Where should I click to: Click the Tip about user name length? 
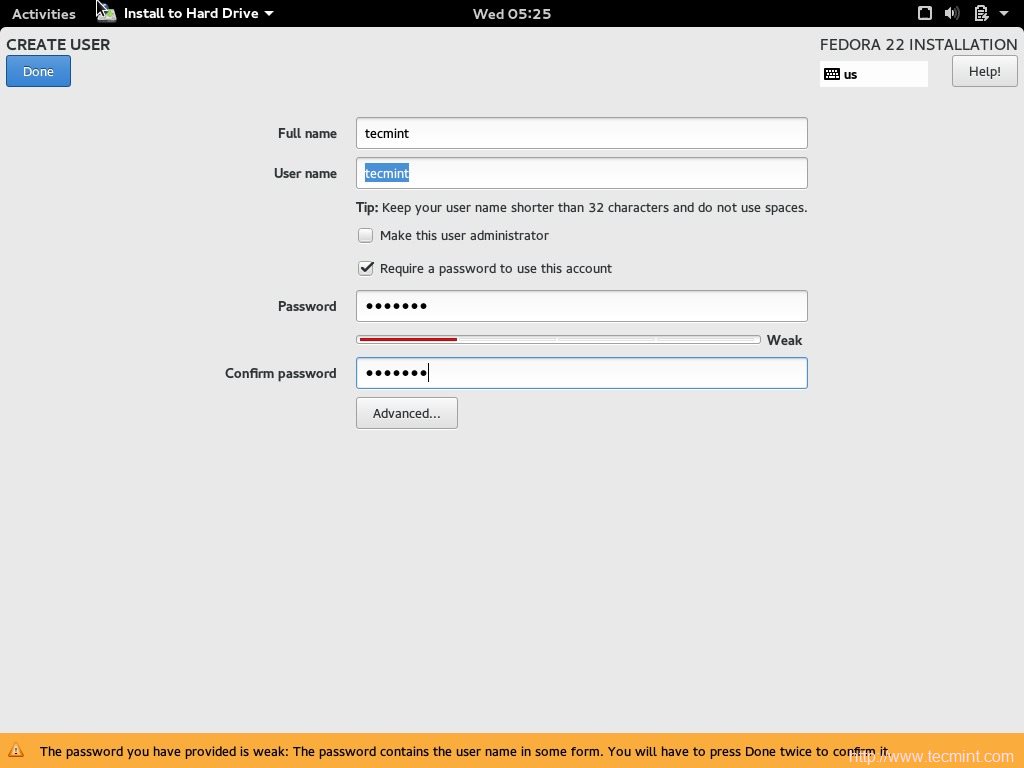[581, 208]
